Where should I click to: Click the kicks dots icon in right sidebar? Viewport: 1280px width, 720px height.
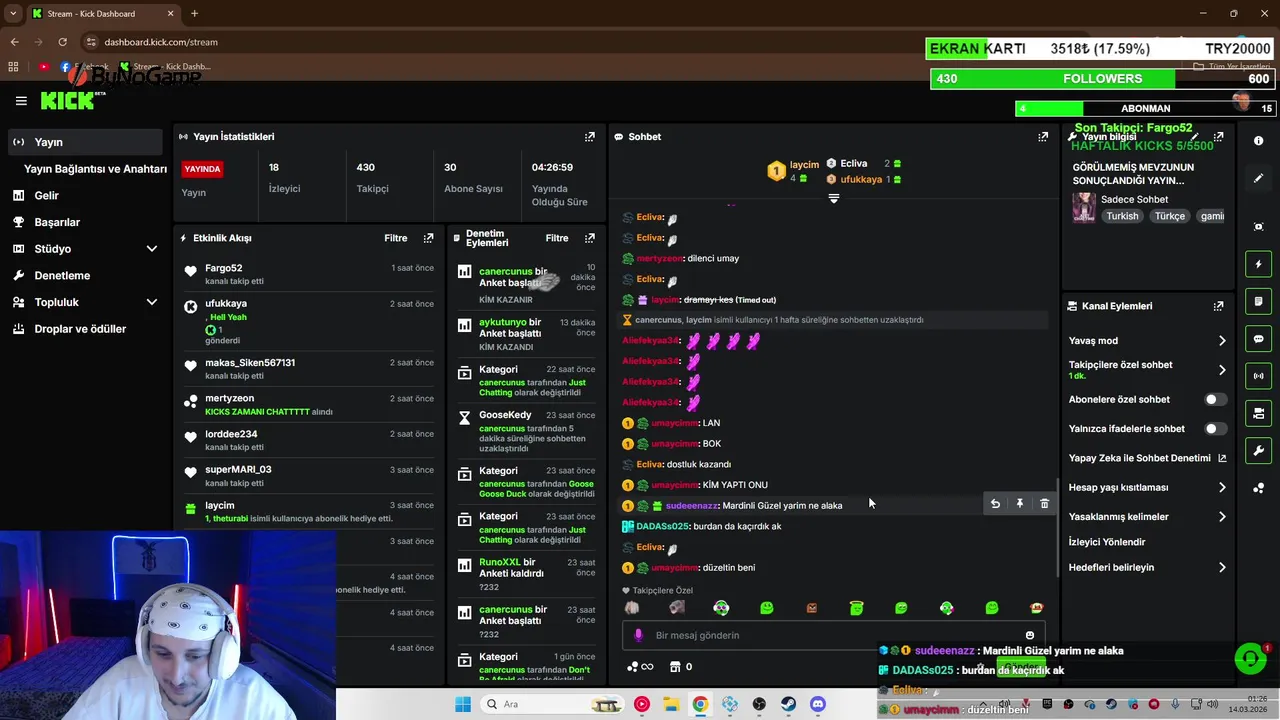point(1258,488)
